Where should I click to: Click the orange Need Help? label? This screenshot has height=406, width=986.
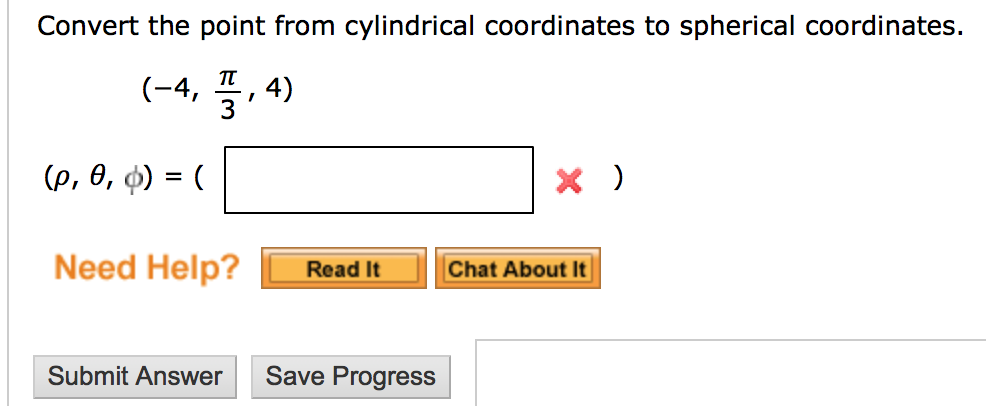click(147, 268)
